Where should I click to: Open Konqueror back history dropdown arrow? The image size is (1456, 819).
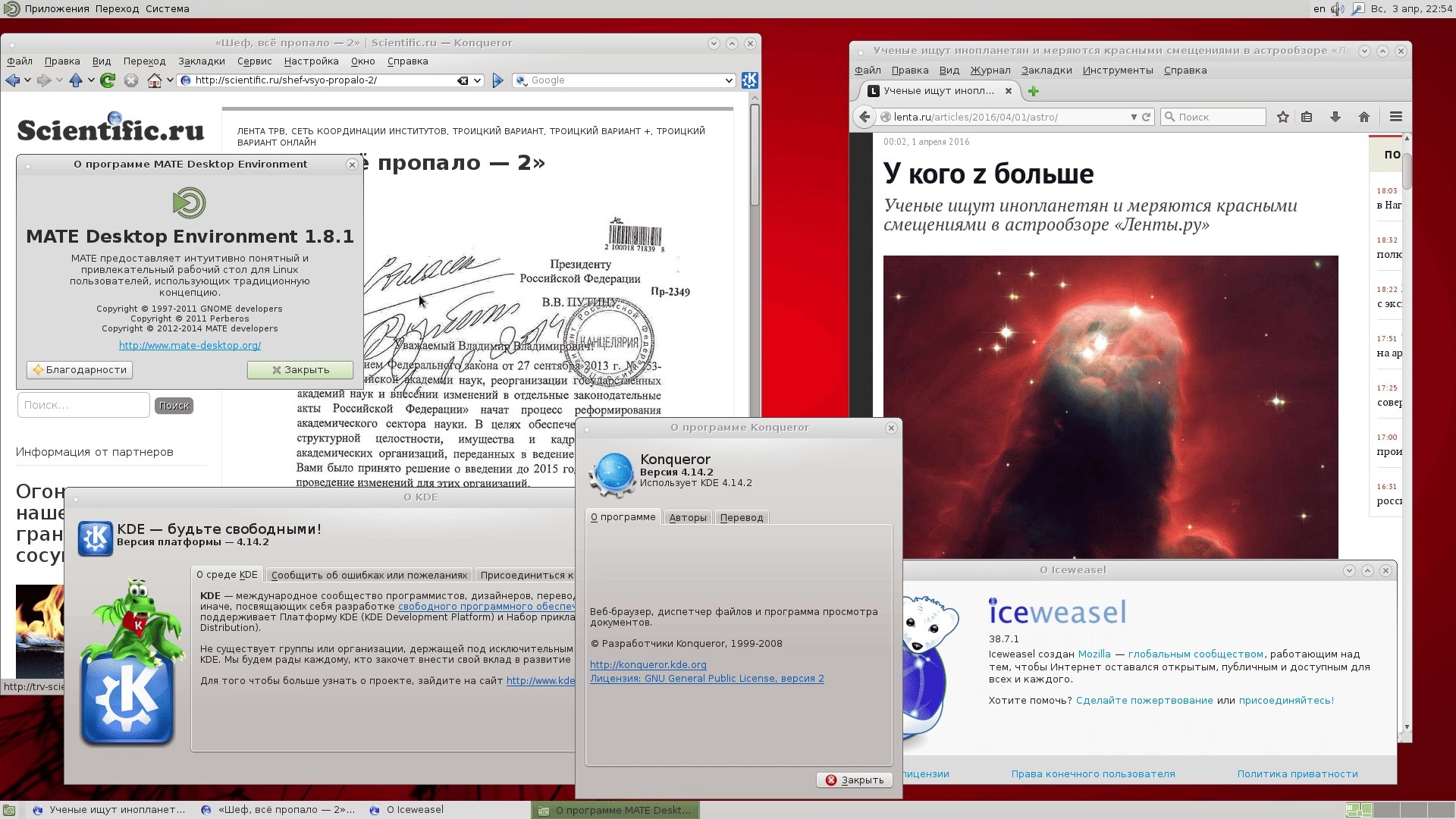[x=28, y=80]
